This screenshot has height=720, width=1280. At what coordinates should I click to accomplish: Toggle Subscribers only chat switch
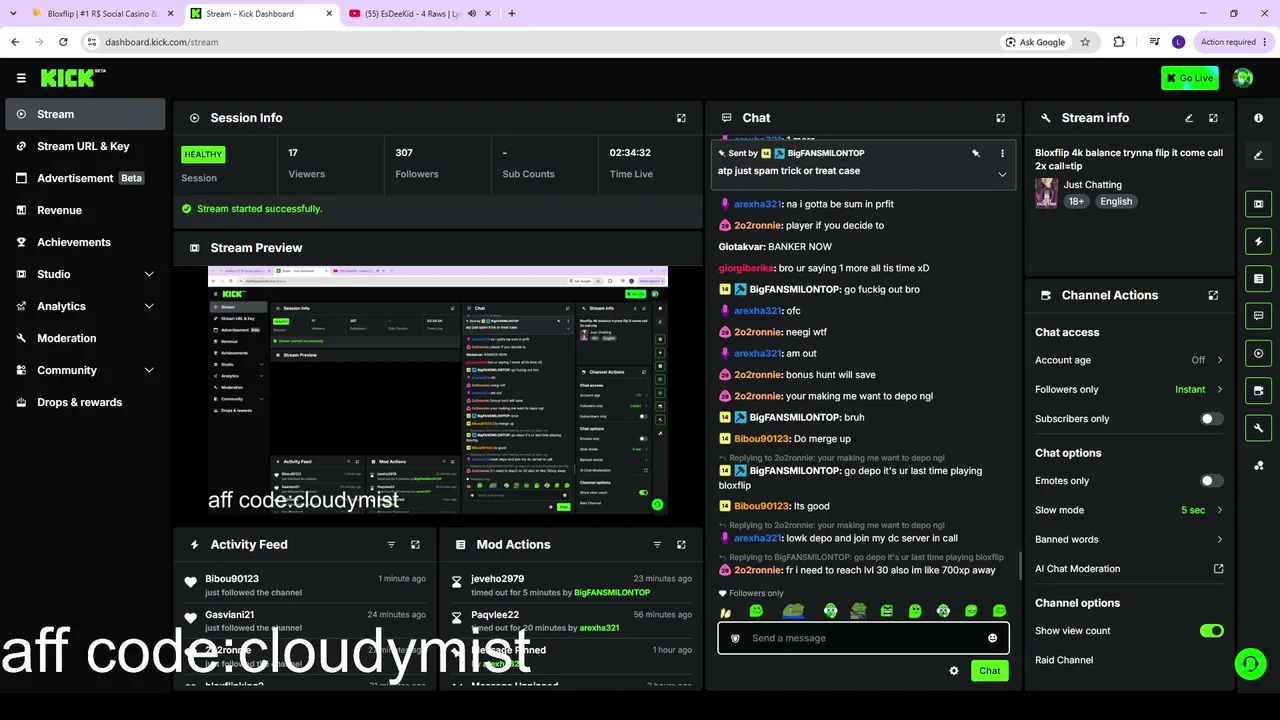[x=1211, y=419]
